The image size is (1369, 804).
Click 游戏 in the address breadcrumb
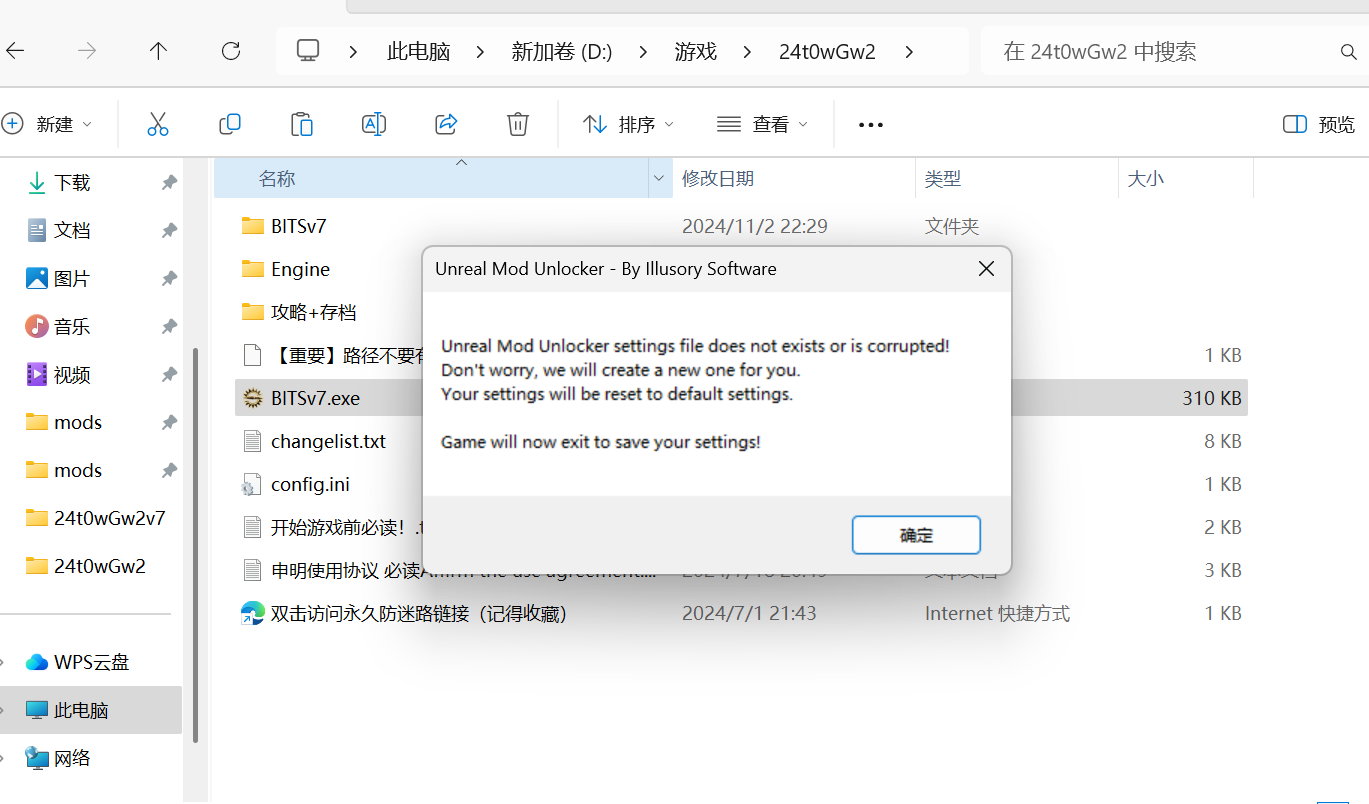(x=696, y=52)
